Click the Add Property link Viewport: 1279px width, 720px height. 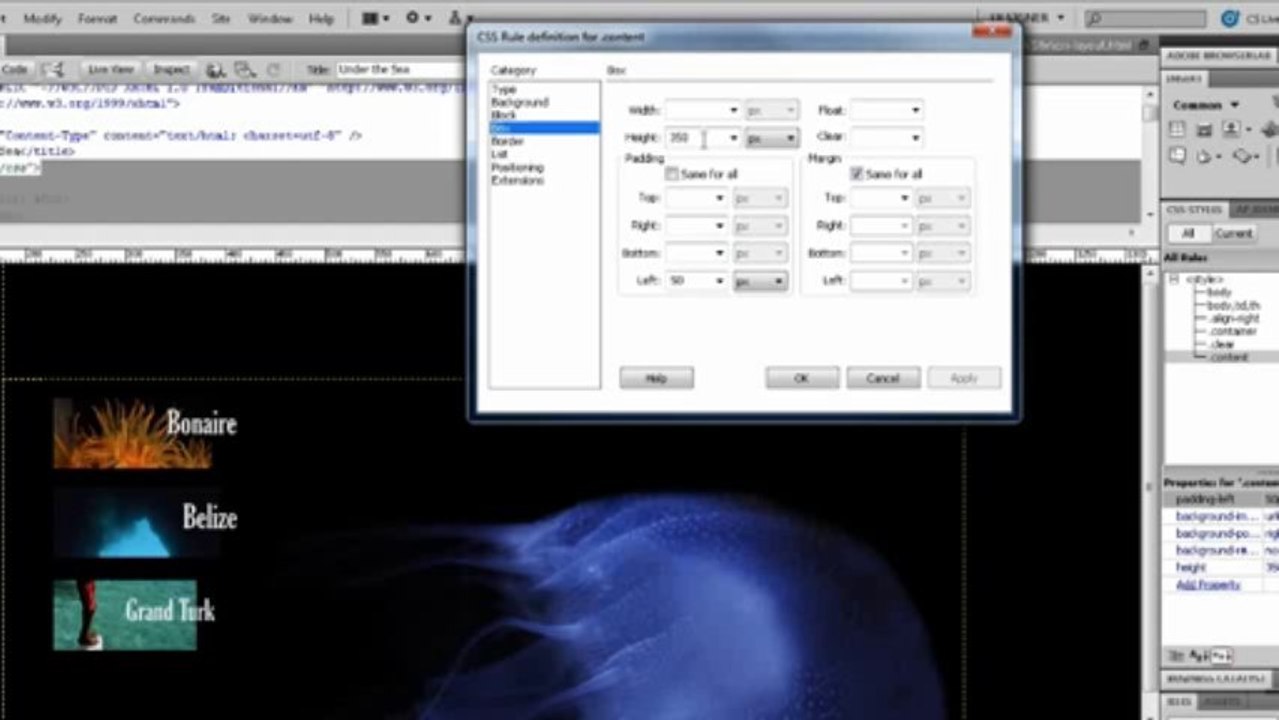[1208, 584]
